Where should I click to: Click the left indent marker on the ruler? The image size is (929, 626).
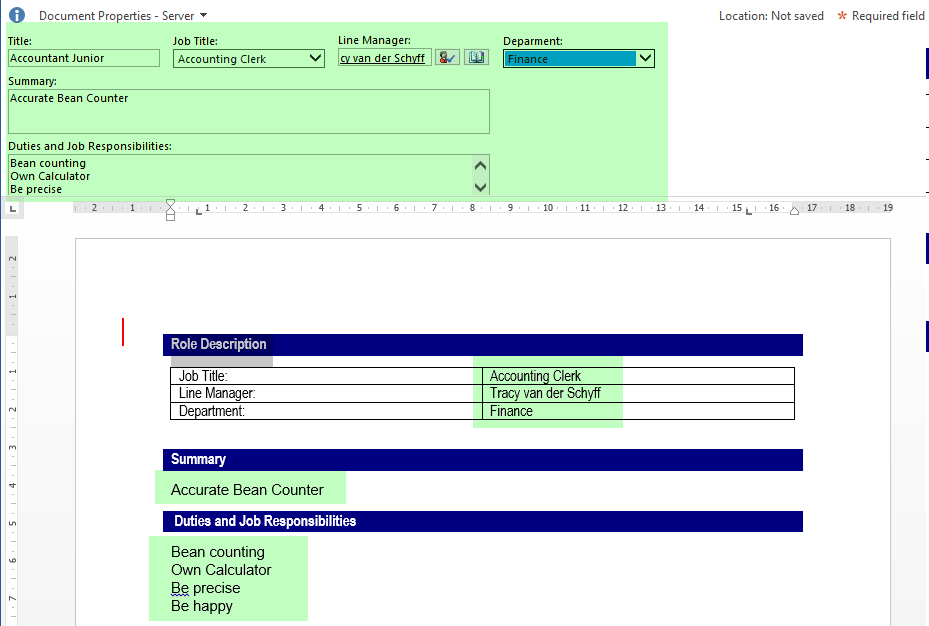tap(170, 210)
